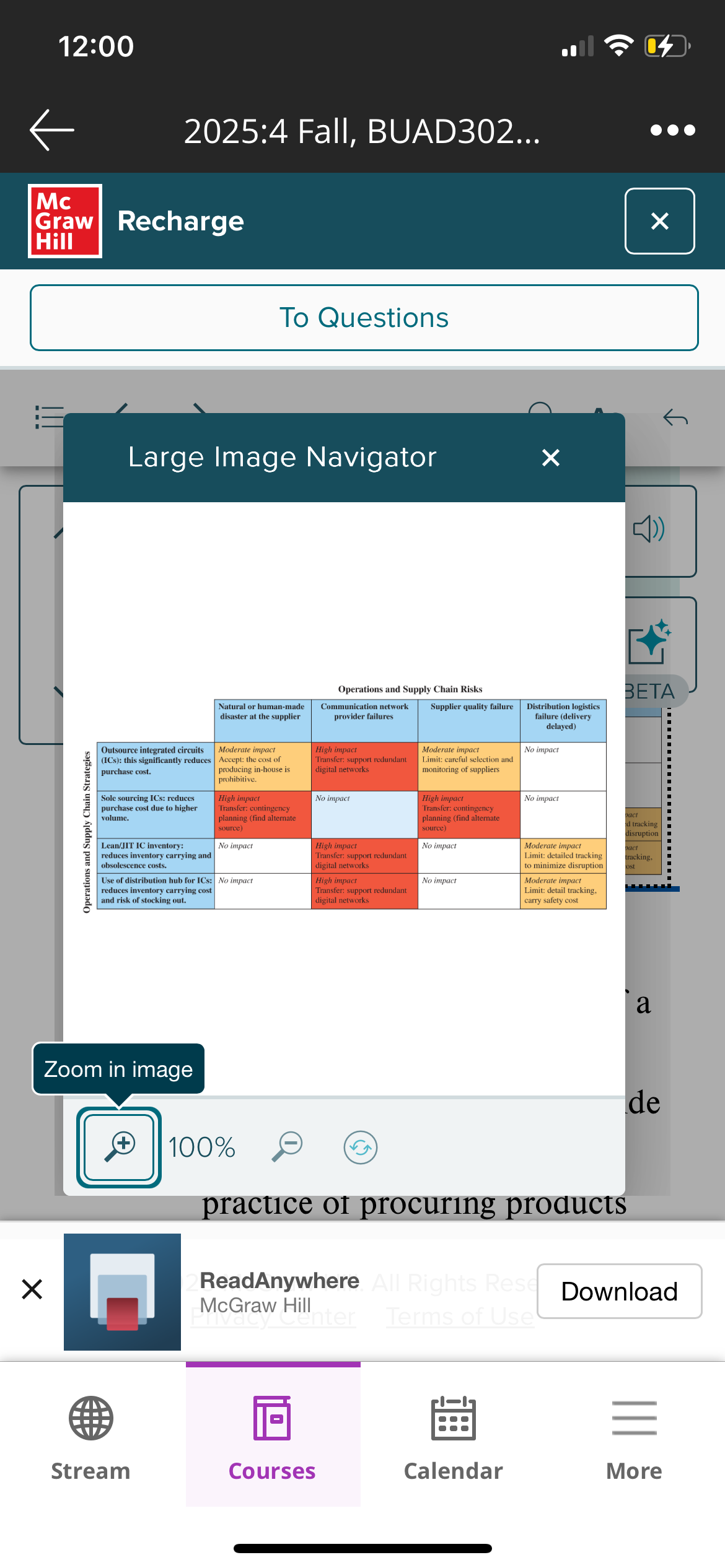Close the Large Image Navigator dialog
Image resolution: width=725 pixels, height=1568 pixels.
click(550, 458)
